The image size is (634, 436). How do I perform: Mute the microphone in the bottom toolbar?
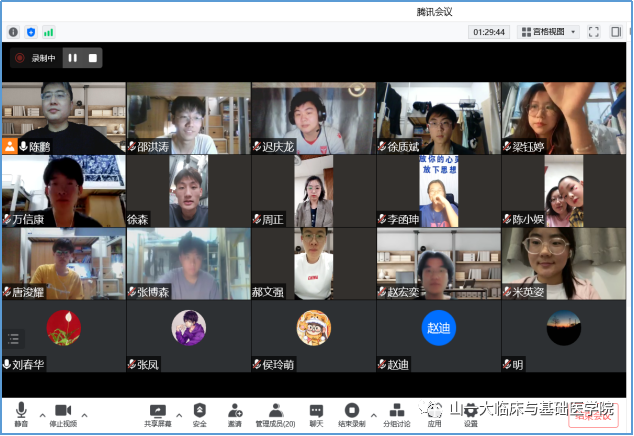pyautogui.click(x=20, y=414)
